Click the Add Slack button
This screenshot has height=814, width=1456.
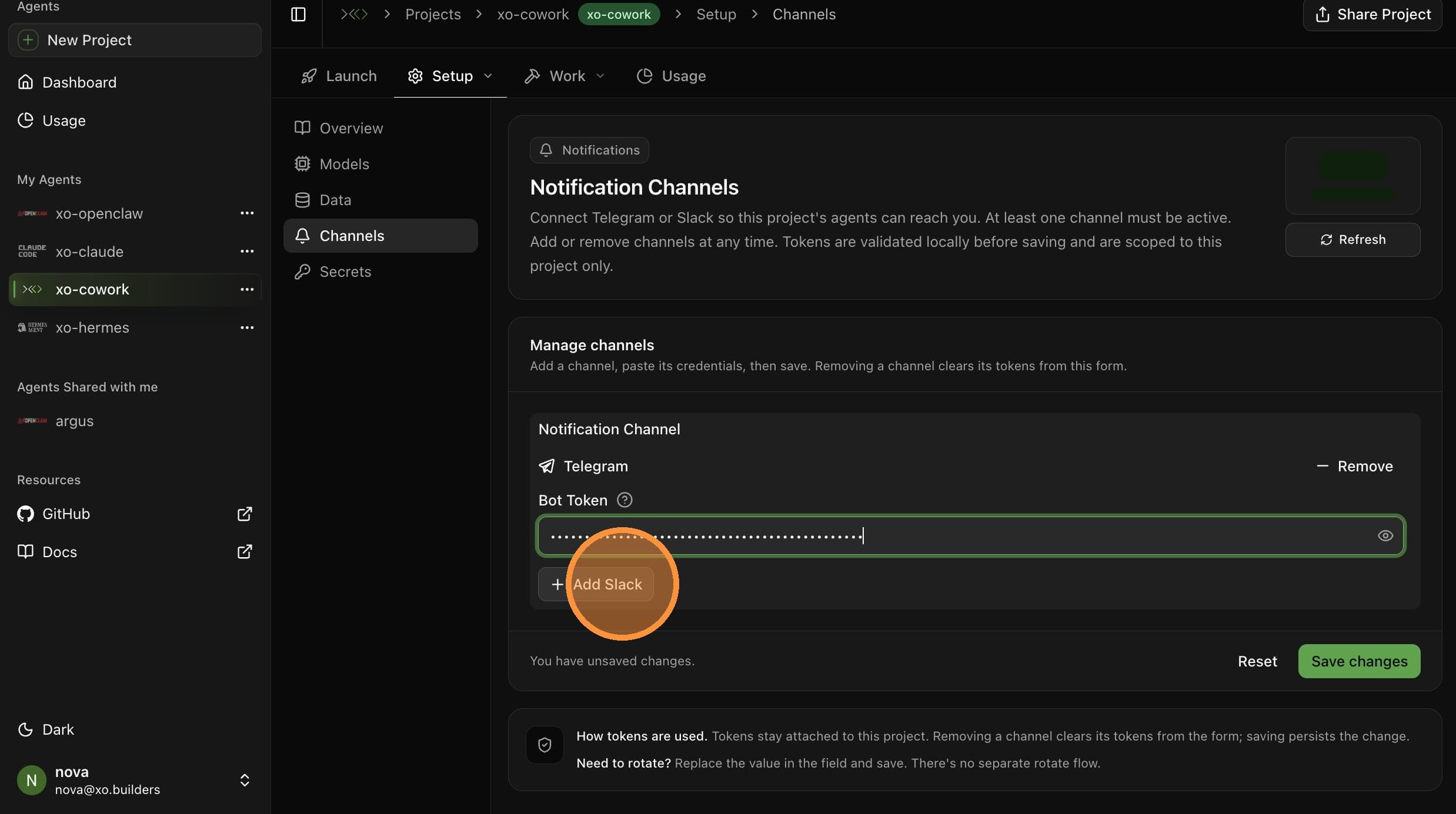pos(596,584)
